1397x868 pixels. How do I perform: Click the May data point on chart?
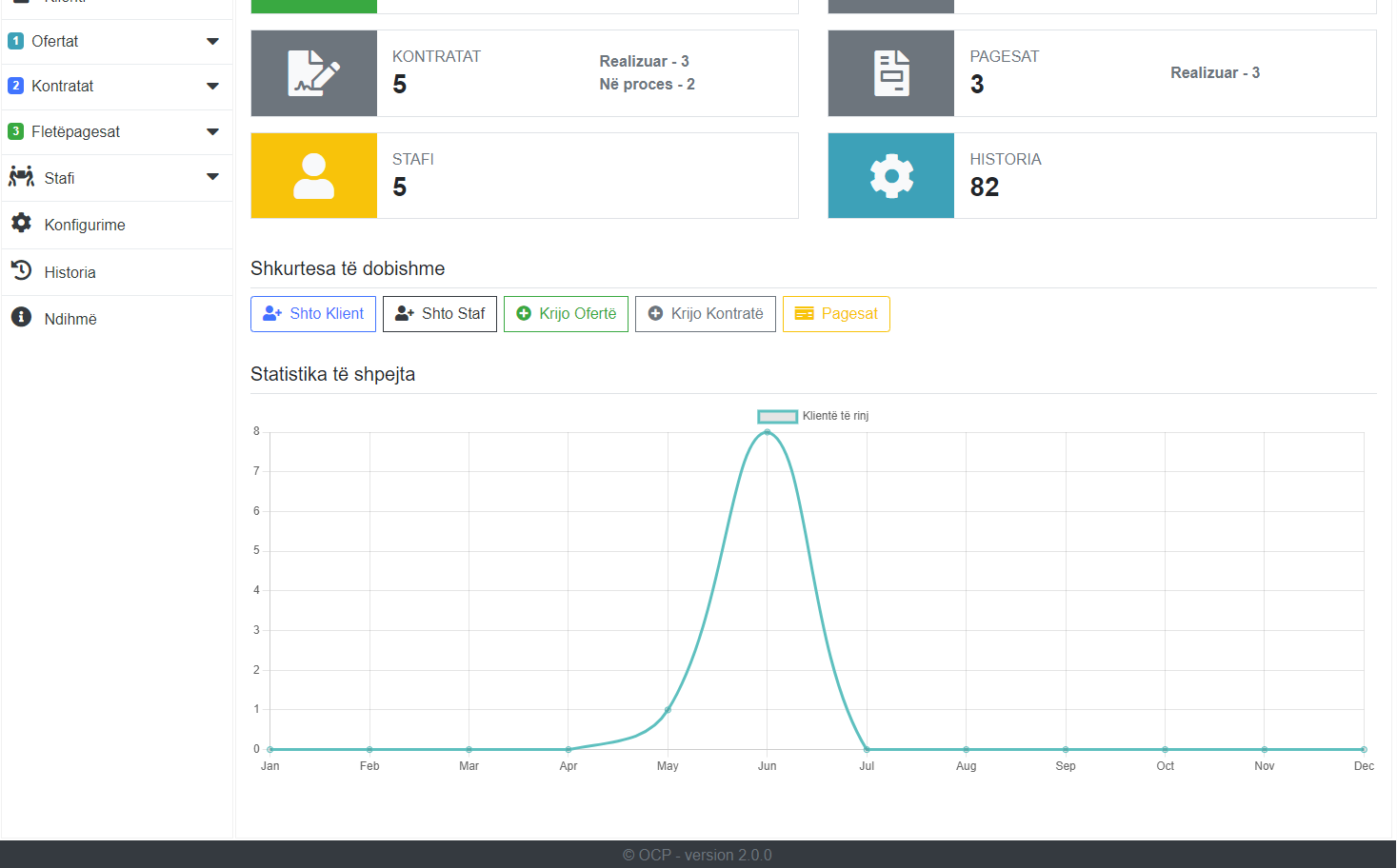coord(668,710)
